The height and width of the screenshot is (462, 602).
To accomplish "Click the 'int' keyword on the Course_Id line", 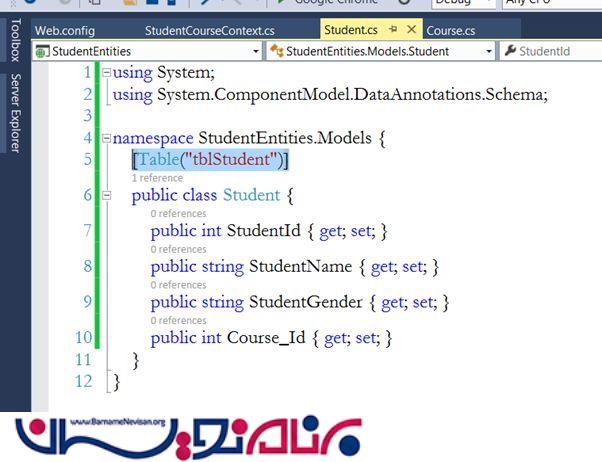I will click(x=212, y=338).
